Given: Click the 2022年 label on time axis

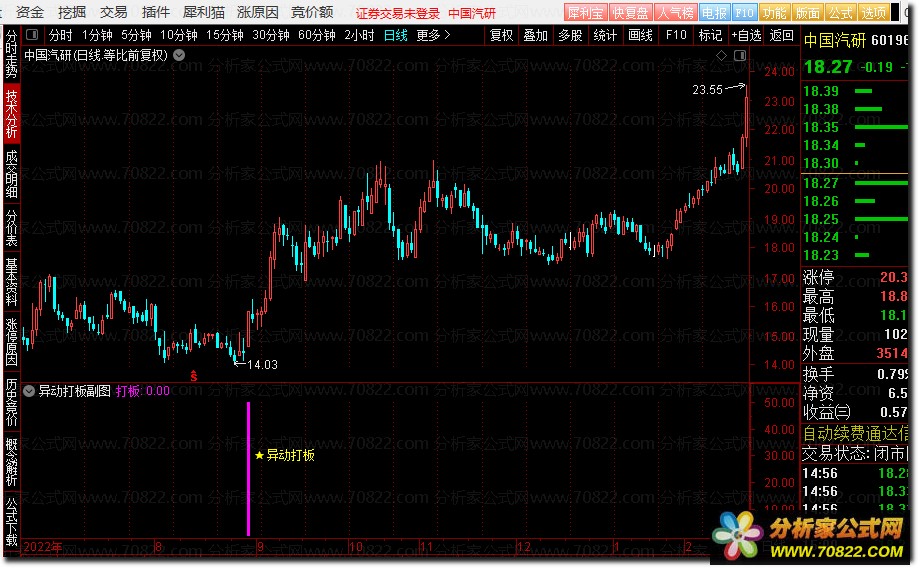Looking at the screenshot, I should [42, 547].
